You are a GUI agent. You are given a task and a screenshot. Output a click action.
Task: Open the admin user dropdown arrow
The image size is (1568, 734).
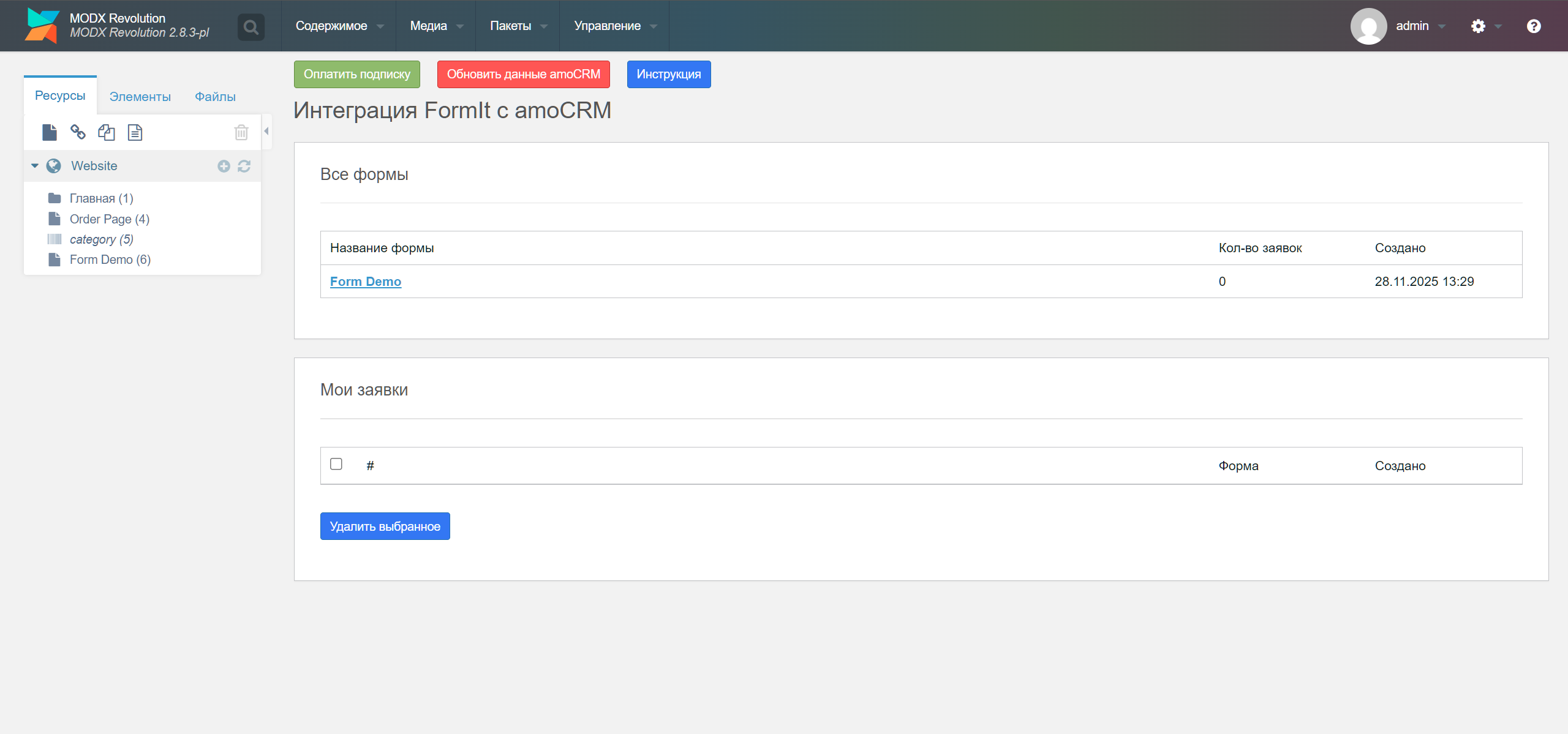(1442, 26)
